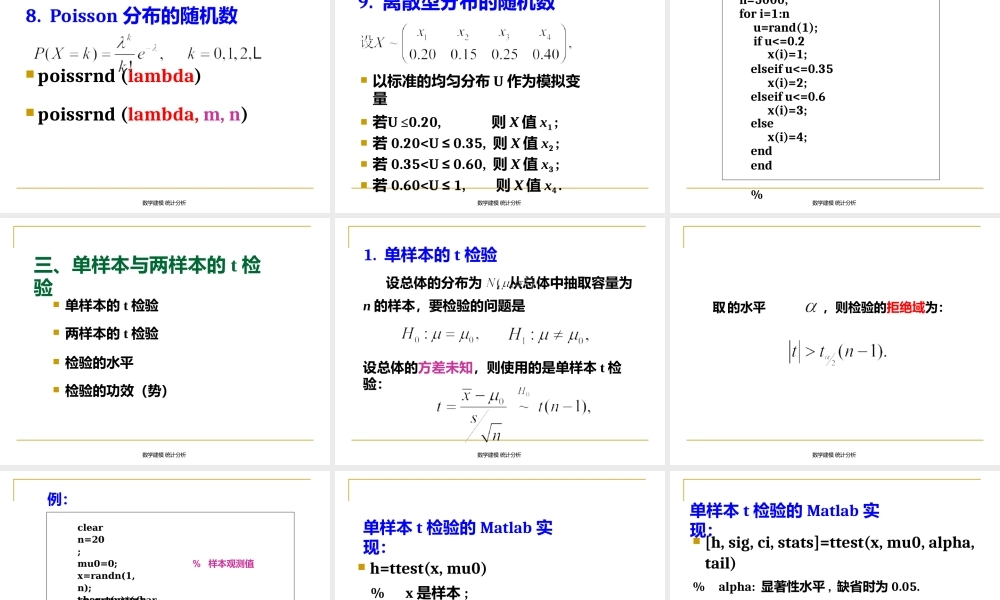Click the footer 数学建模 统计分析 on the 拒绝域 slide
This screenshot has height=600, width=1000.
(834, 455)
